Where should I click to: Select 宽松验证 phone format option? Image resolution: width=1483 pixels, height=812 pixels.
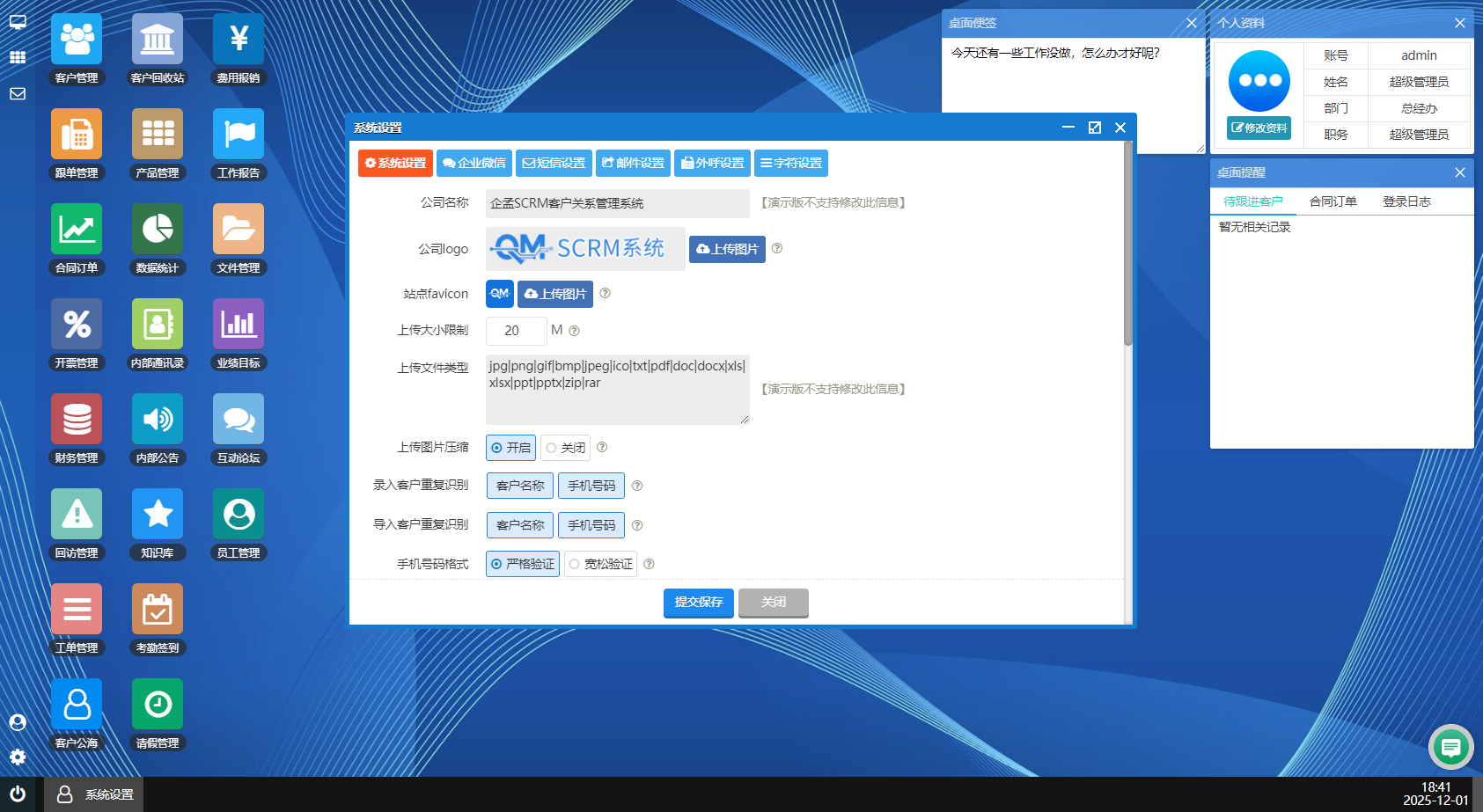coord(600,564)
